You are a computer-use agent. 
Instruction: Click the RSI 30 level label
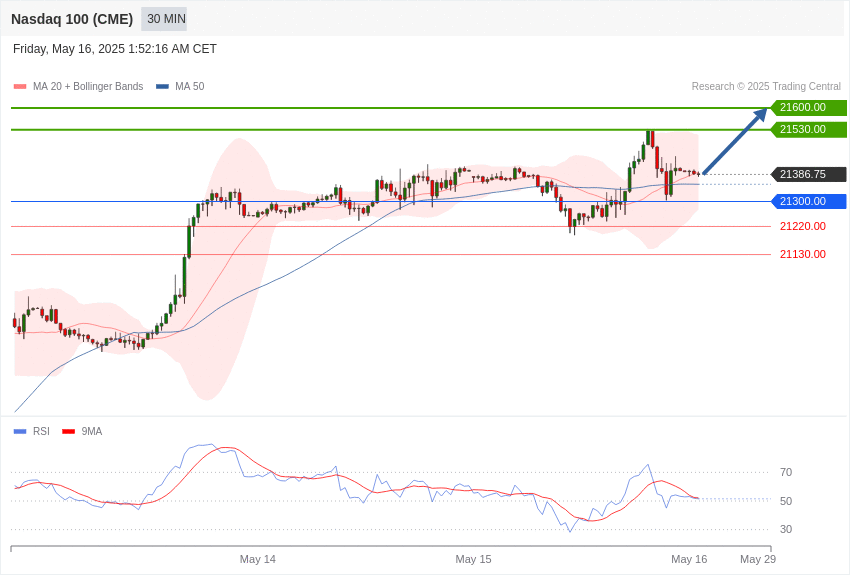tap(786, 529)
